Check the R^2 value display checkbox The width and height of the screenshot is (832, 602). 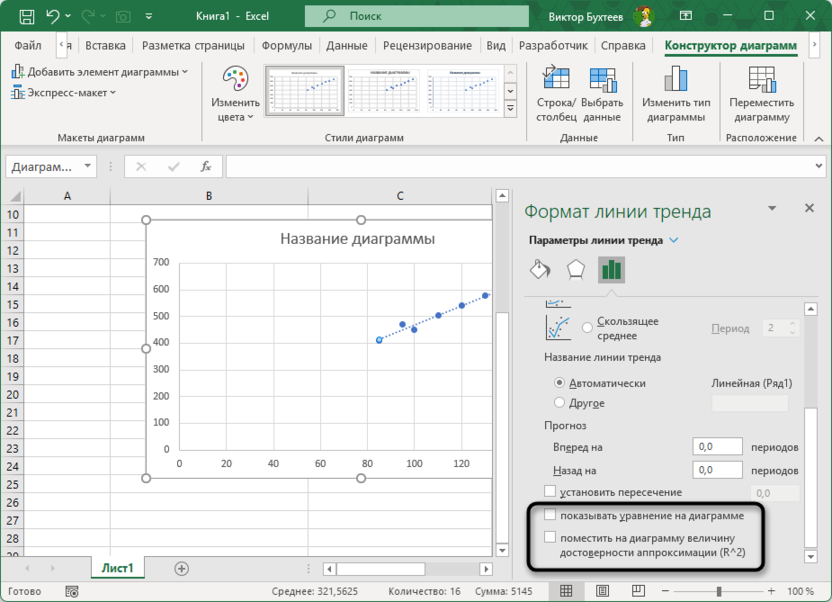(x=550, y=537)
